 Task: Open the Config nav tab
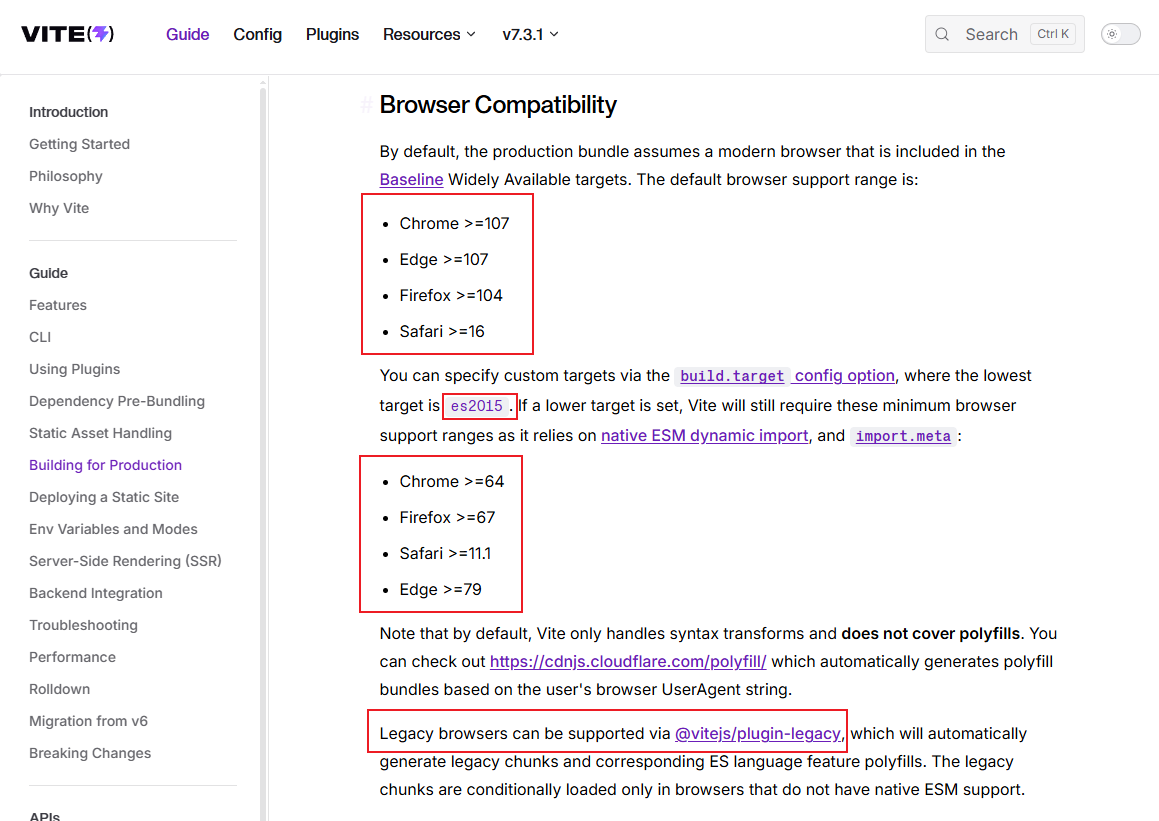(257, 34)
